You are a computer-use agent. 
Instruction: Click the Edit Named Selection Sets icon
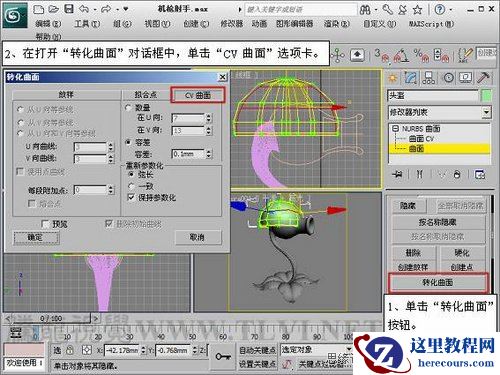(465, 55)
